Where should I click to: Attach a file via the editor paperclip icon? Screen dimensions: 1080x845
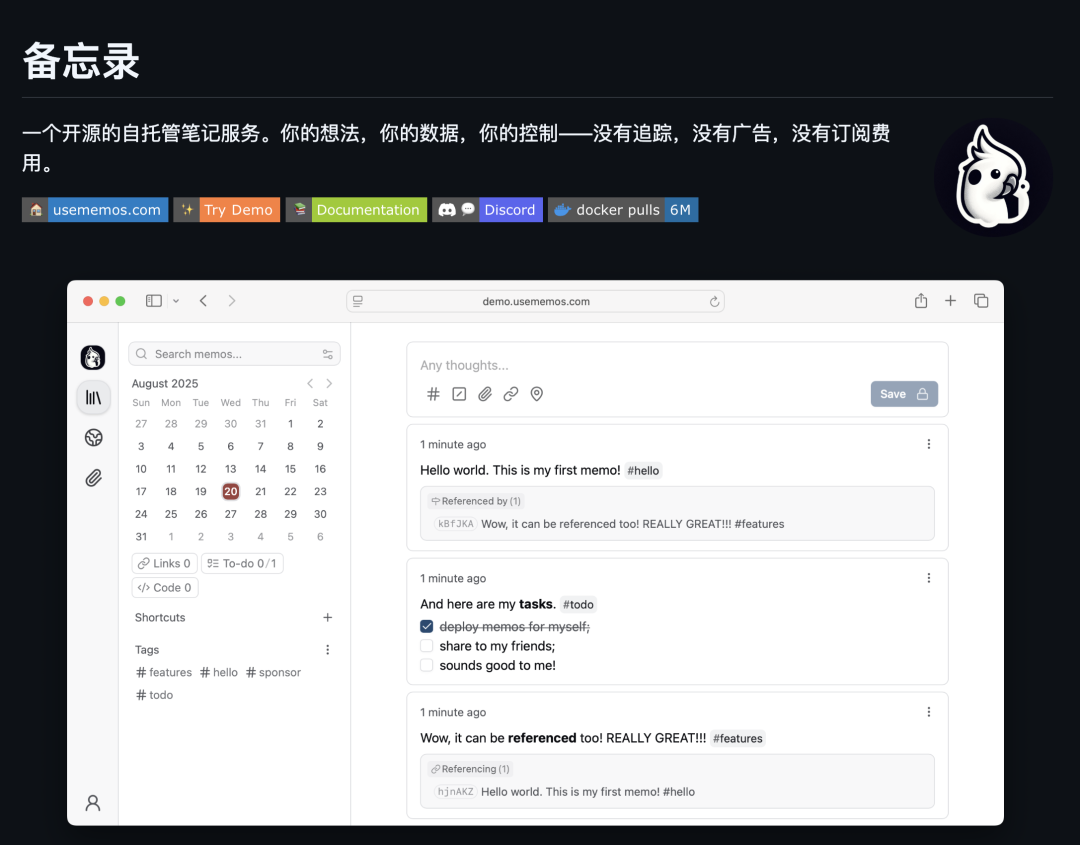(x=485, y=393)
